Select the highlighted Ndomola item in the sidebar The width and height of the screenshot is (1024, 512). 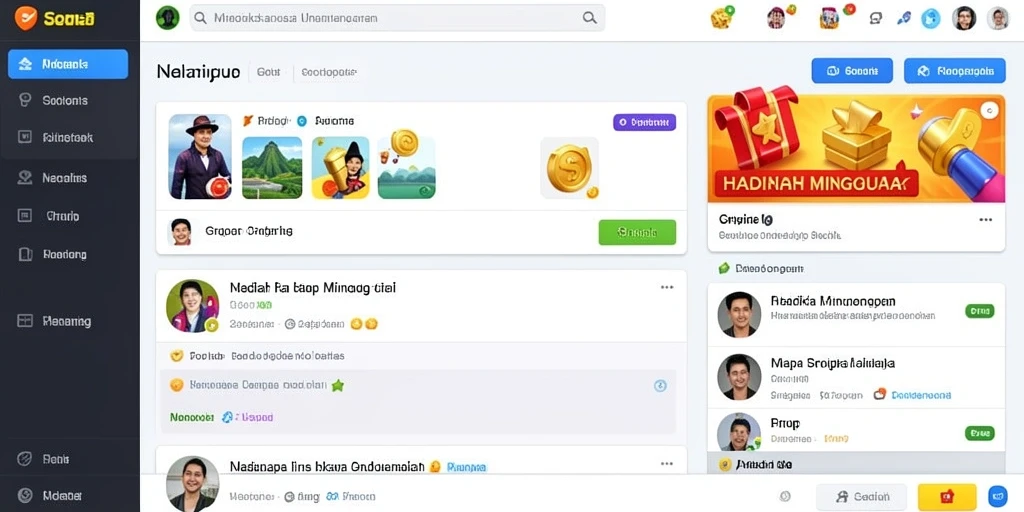(68, 64)
